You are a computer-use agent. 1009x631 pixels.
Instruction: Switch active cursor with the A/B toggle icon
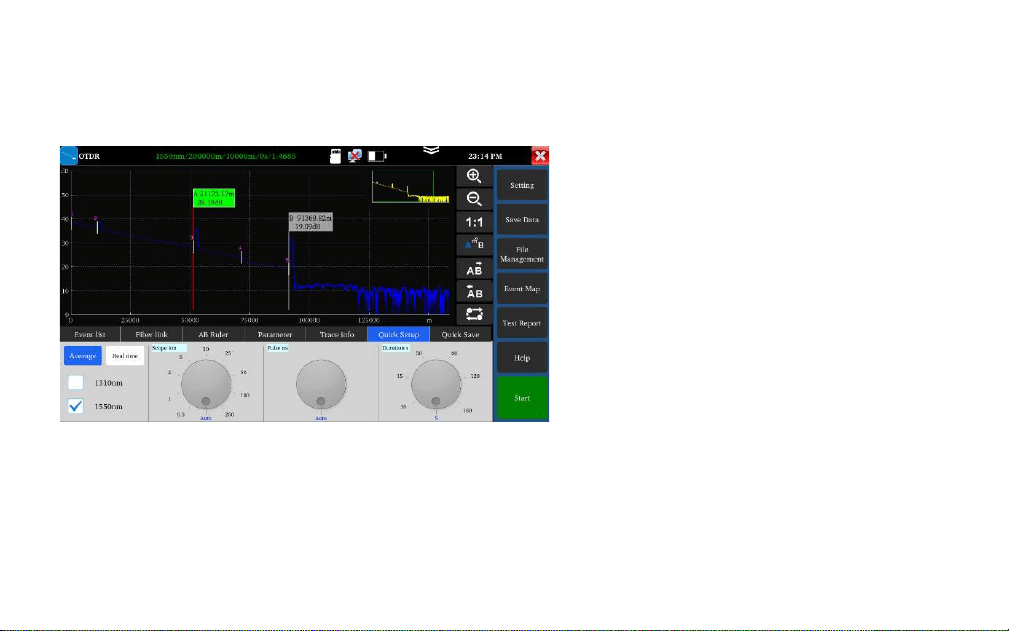point(474,245)
